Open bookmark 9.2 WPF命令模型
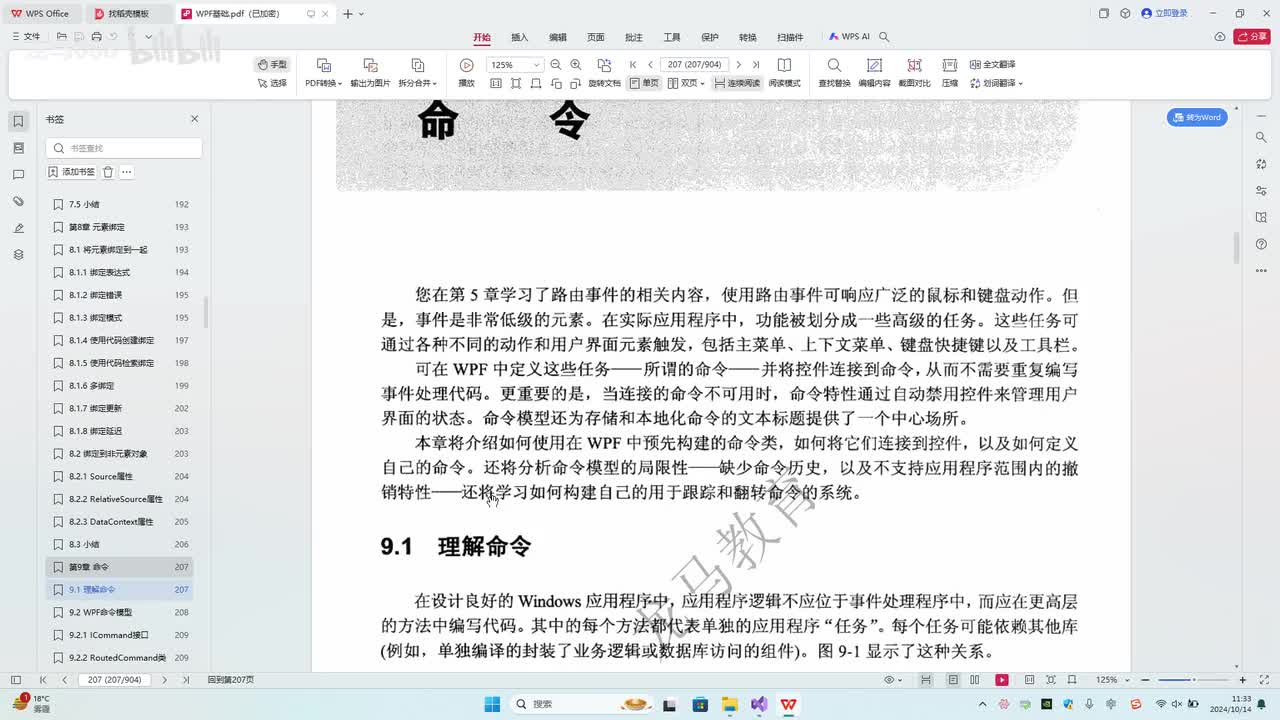 pyautogui.click(x=120, y=612)
